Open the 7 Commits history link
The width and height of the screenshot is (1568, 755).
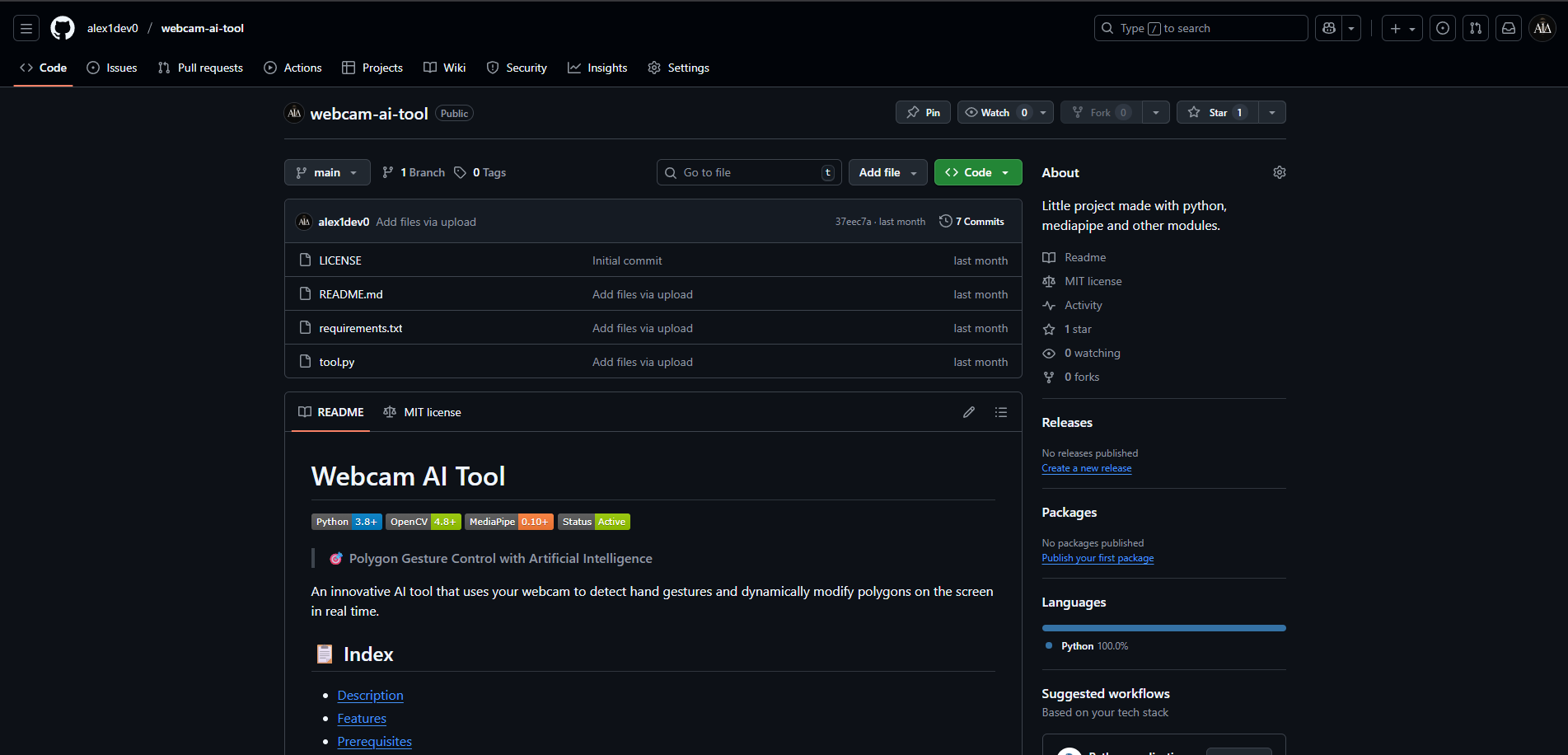coord(972,222)
